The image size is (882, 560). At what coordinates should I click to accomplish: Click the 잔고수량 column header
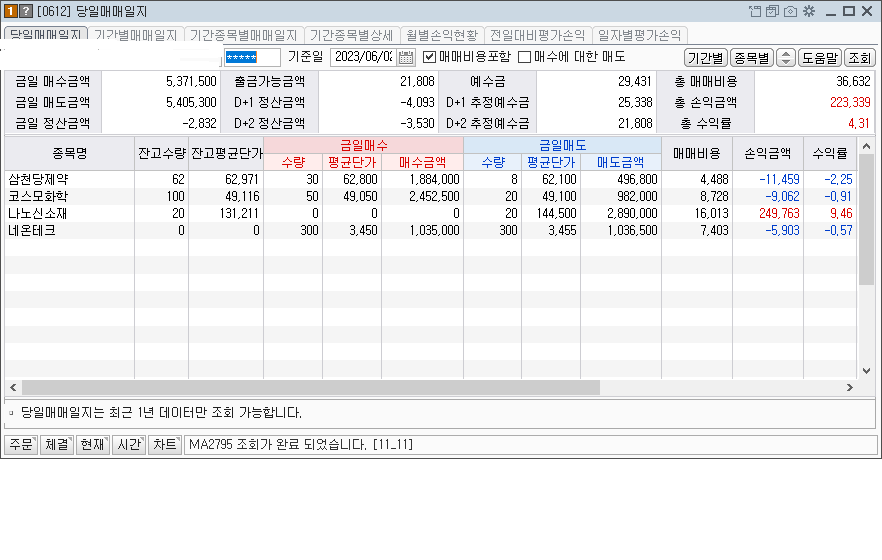[x=162, y=153]
